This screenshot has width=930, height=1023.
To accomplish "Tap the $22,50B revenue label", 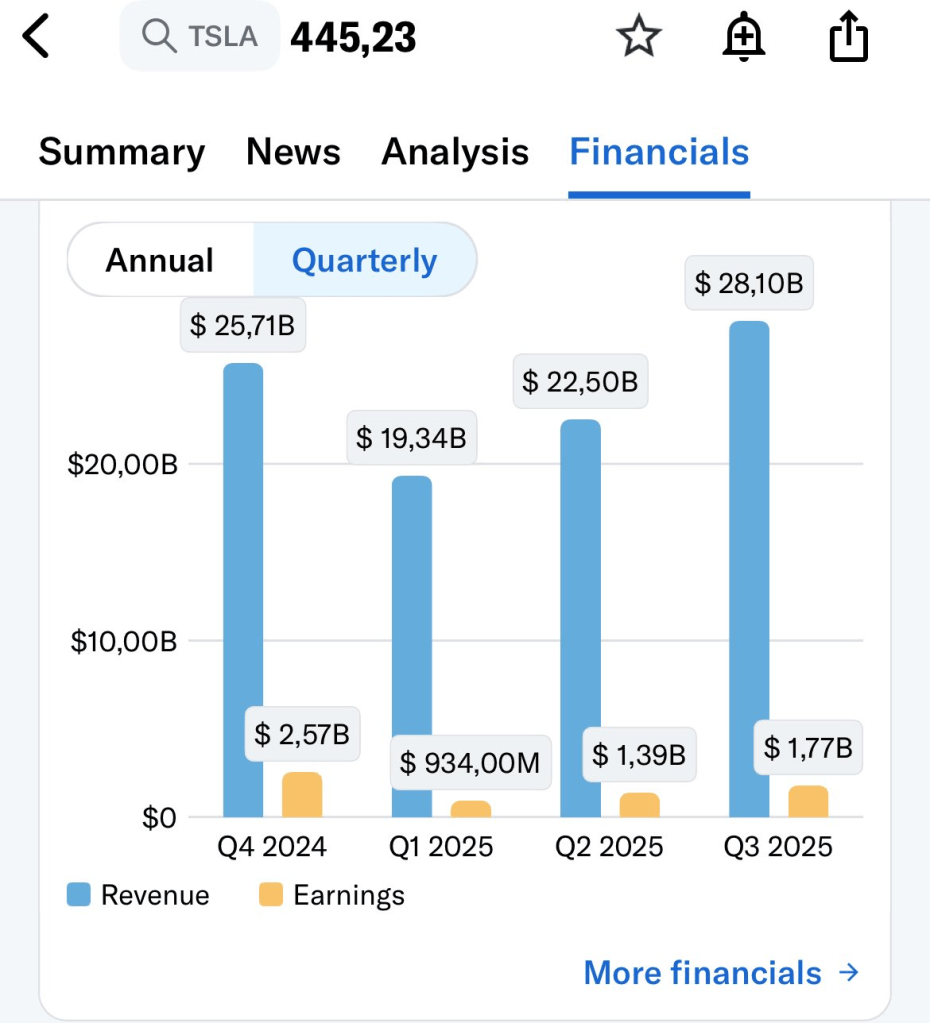I will click(580, 382).
